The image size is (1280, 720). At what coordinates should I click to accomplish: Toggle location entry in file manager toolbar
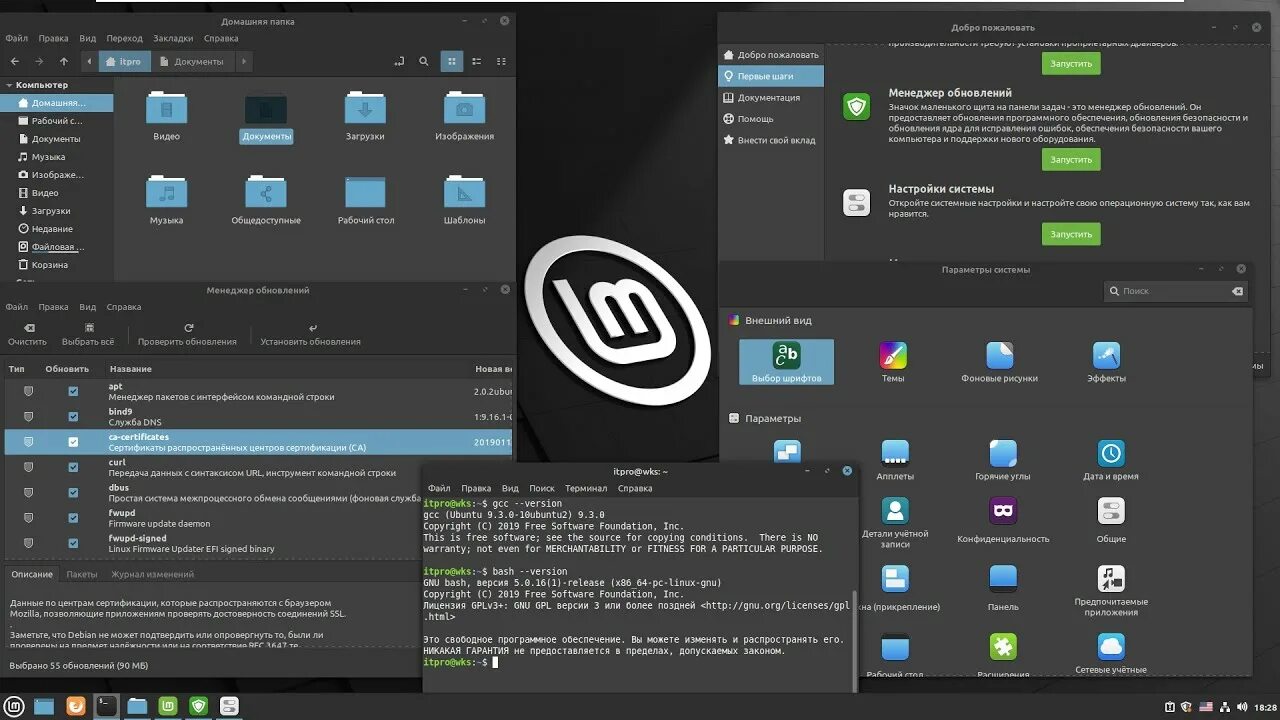399,61
